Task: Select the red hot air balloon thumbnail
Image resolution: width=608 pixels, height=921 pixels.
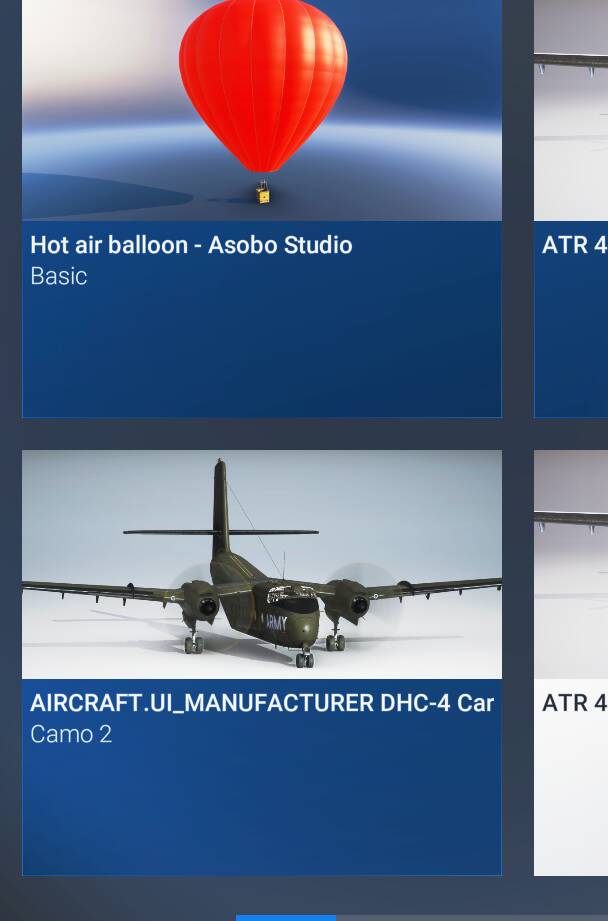Action: pos(262,110)
